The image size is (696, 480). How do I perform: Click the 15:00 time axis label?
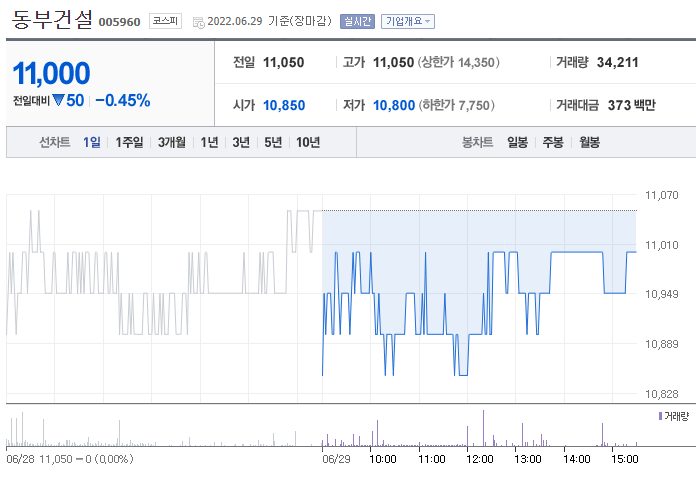tap(625, 459)
